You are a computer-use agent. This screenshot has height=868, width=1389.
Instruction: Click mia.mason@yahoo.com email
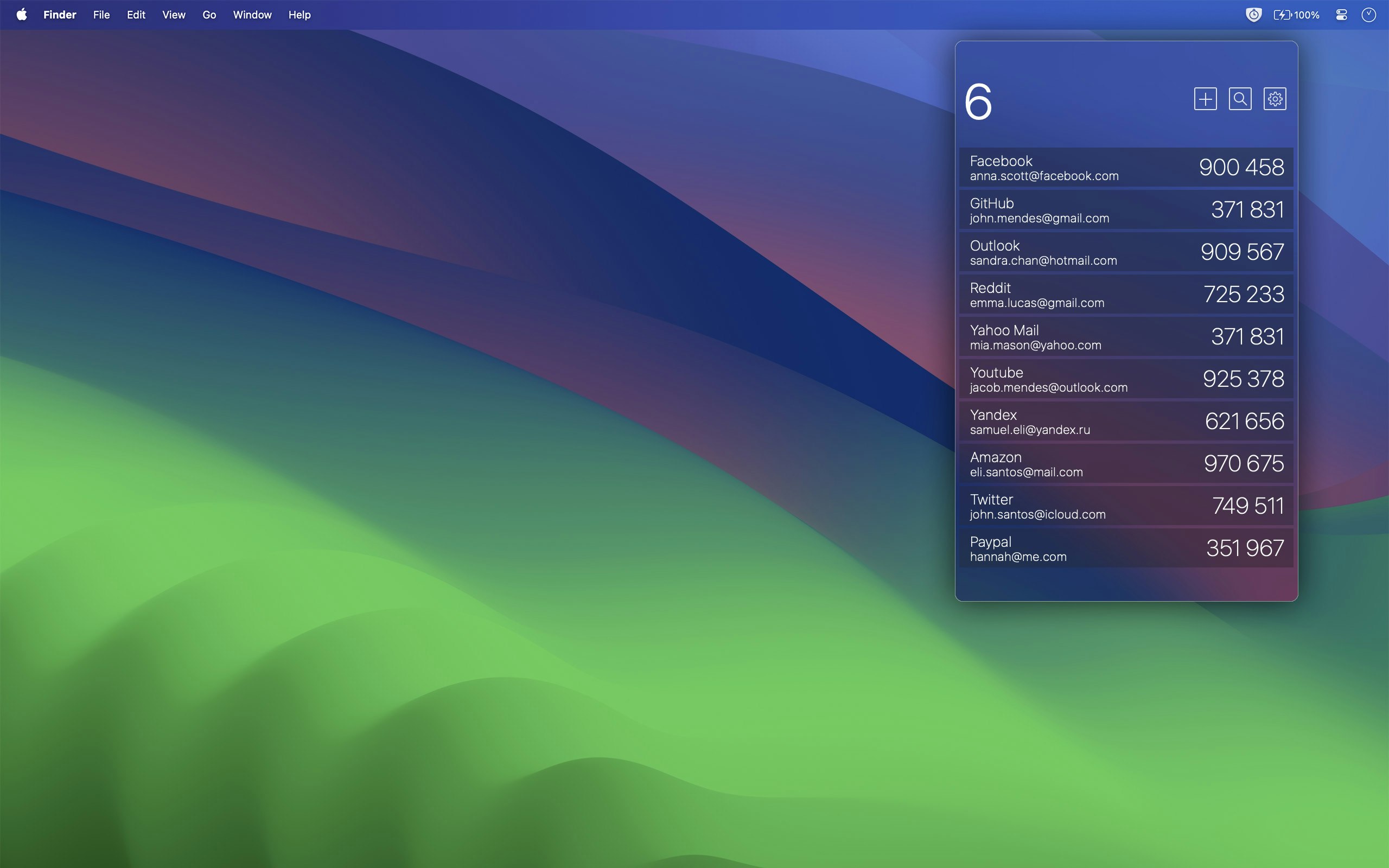[1035, 346]
